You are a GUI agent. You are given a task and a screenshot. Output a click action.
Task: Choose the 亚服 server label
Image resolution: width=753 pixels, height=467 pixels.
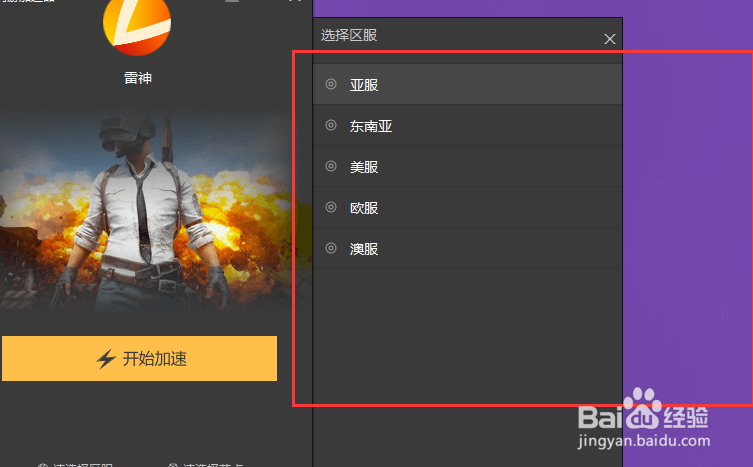point(364,85)
